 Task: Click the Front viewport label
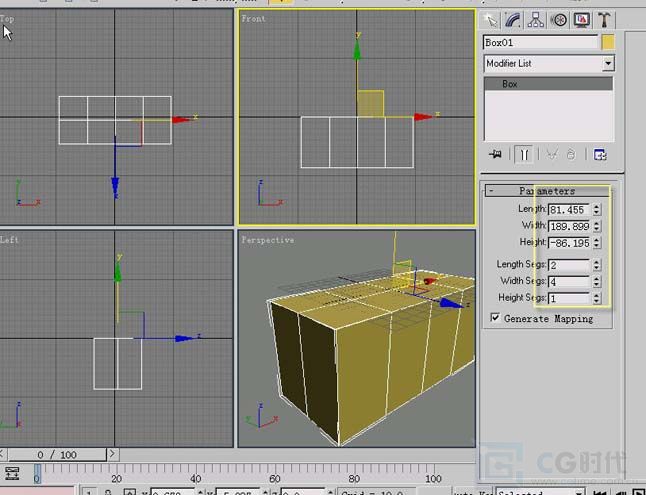click(x=253, y=19)
